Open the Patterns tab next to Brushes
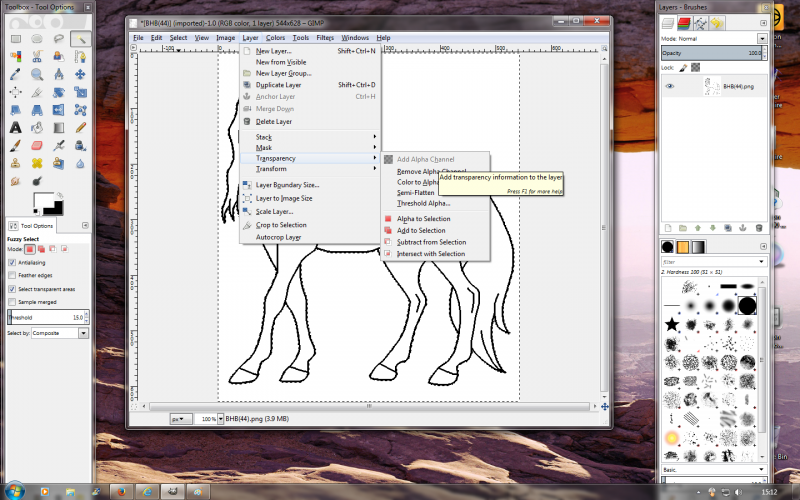This screenshot has width=800, height=500. 683,247
